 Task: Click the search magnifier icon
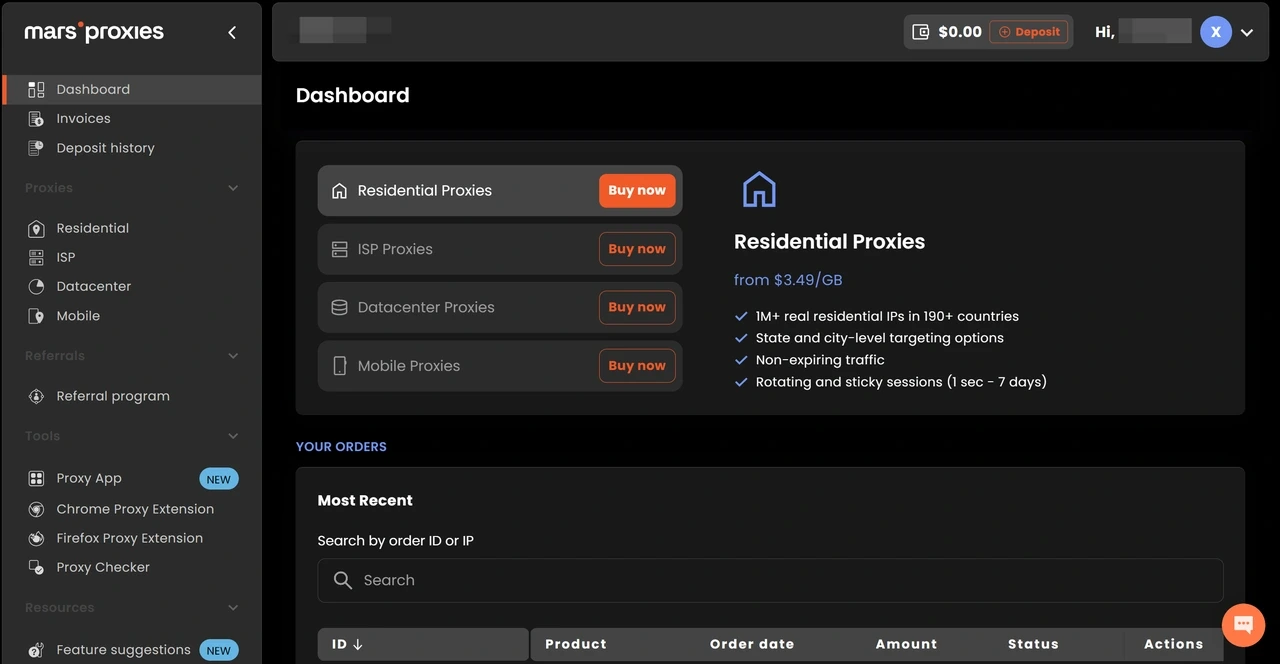(343, 580)
